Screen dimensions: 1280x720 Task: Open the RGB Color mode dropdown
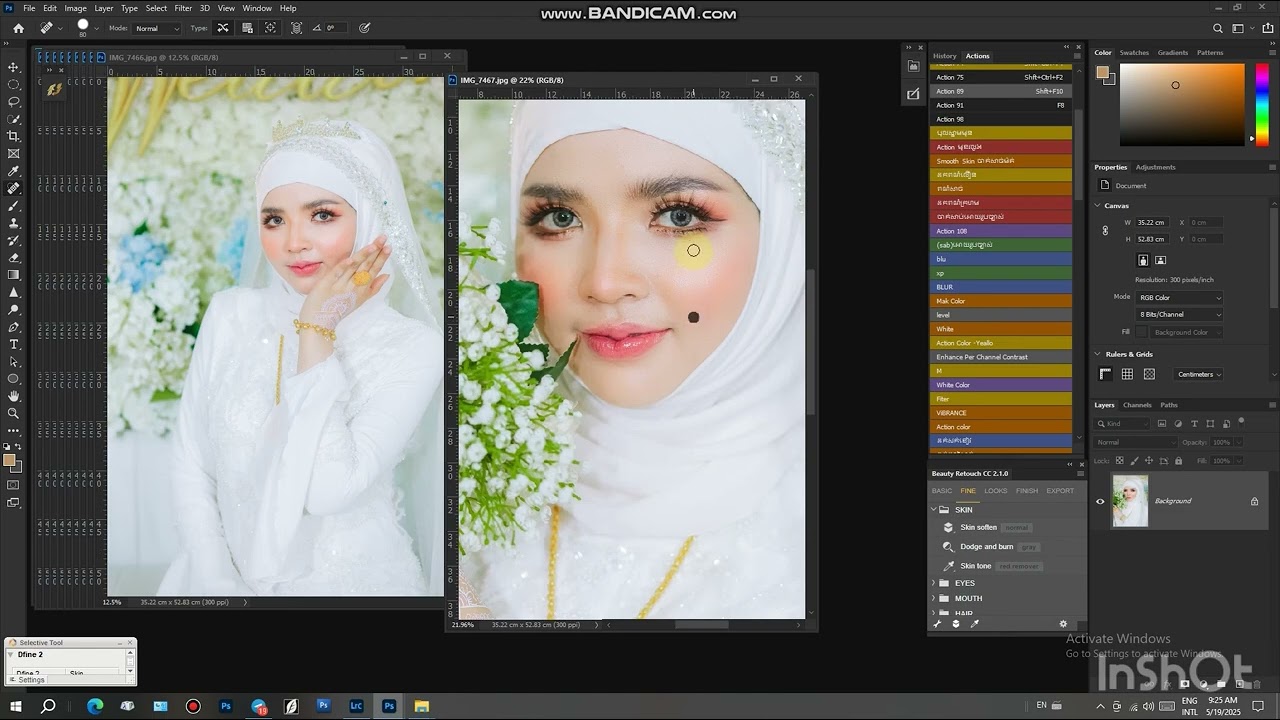1178,297
